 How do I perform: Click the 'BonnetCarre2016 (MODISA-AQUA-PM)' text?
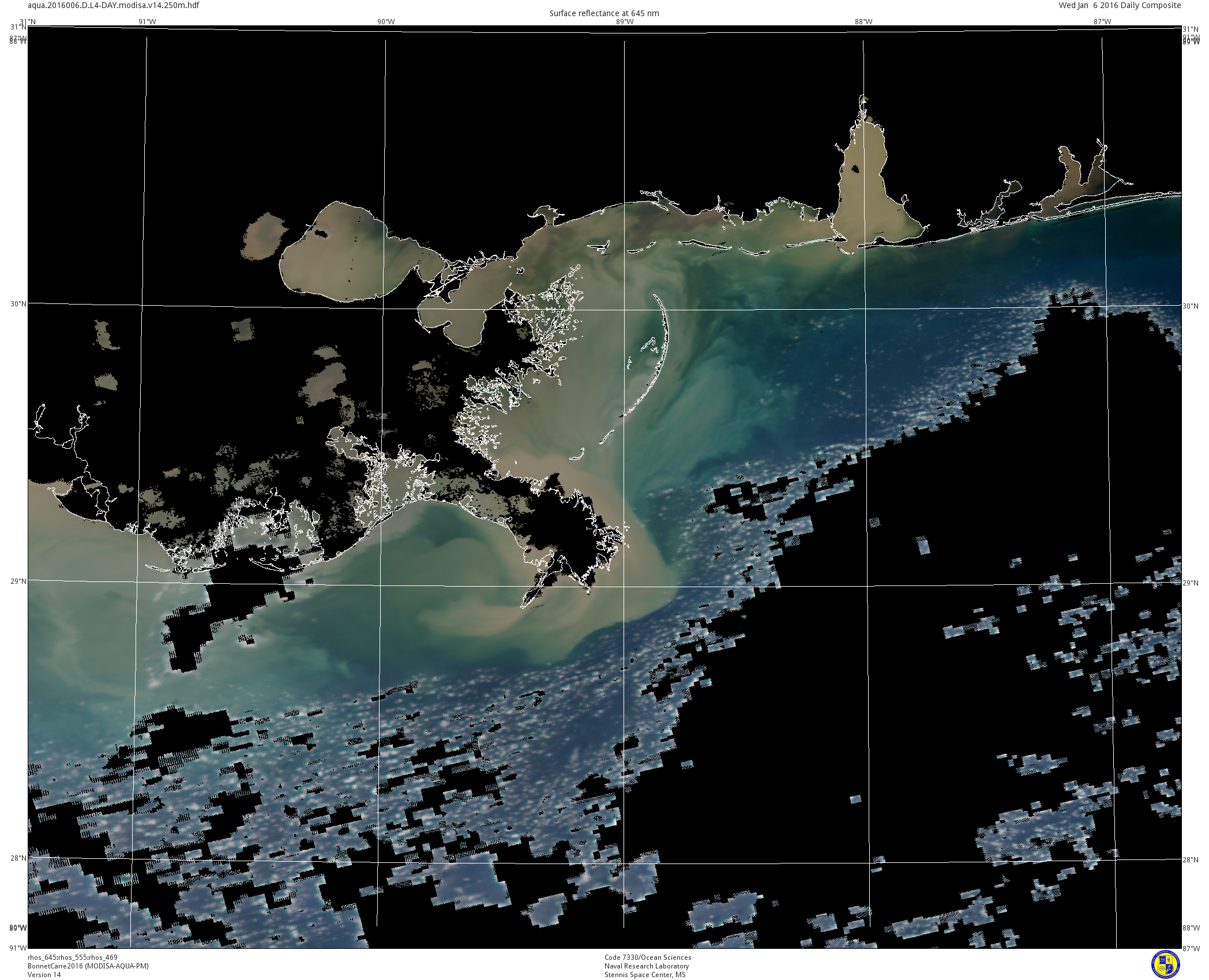[x=88, y=966]
